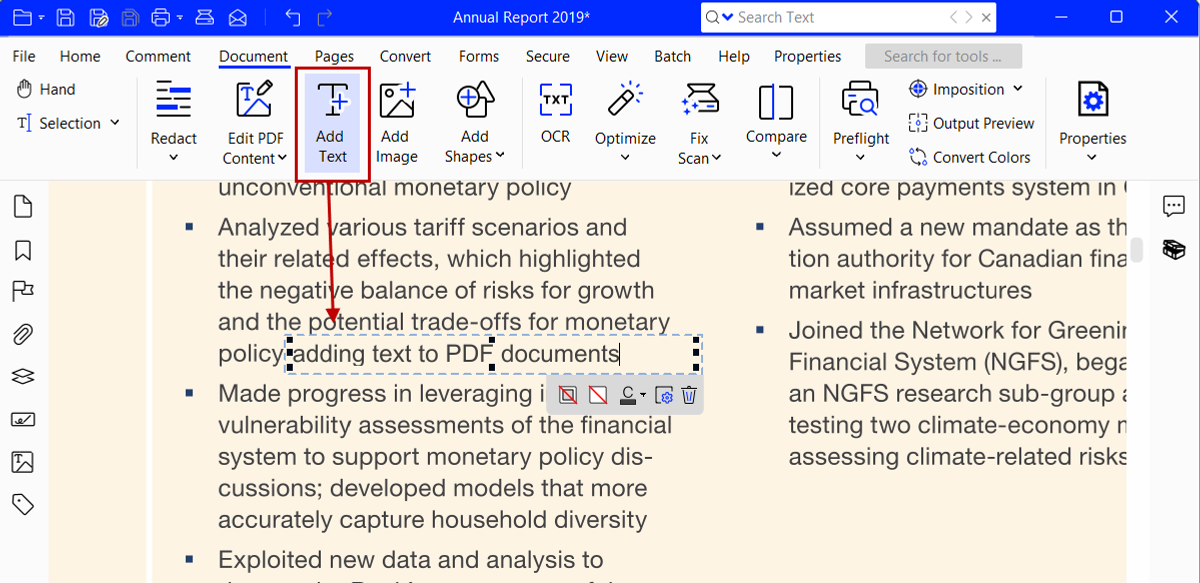Launch the Preflight tool
Screen dimensions: 1200x583
coord(860,116)
